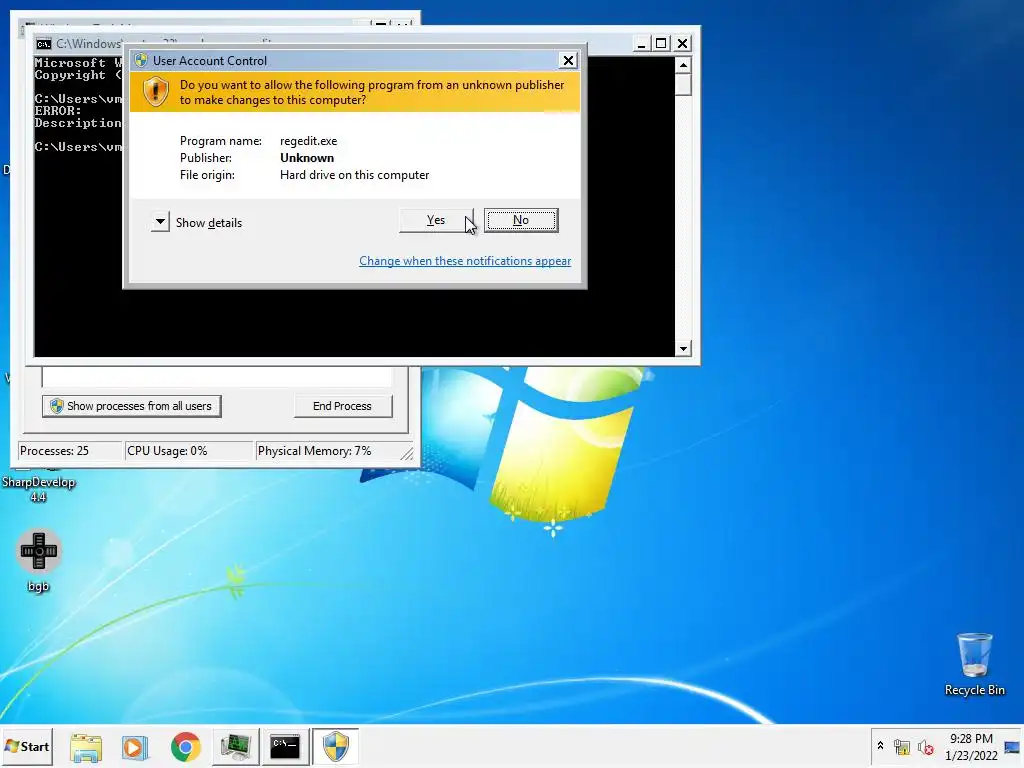Click regedit.exe program name text
Viewport: 1024px width, 768px height.
click(309, 141)
